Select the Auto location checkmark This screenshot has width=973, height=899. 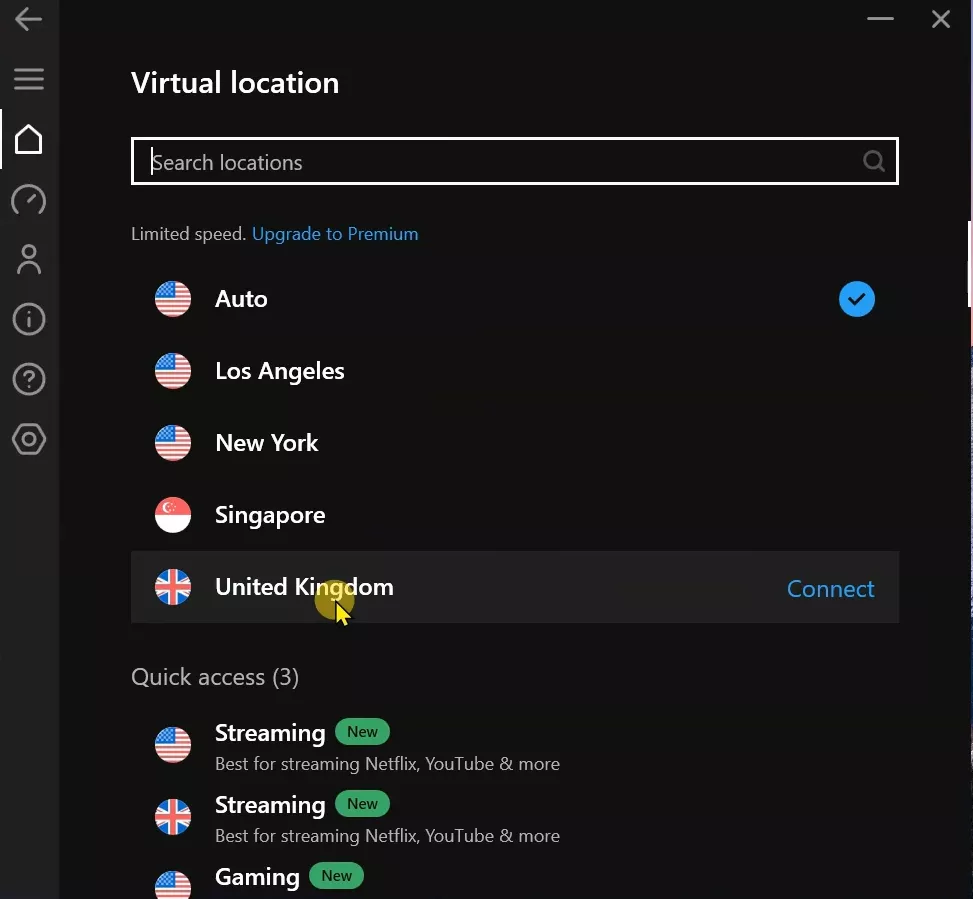pos(856,298)
